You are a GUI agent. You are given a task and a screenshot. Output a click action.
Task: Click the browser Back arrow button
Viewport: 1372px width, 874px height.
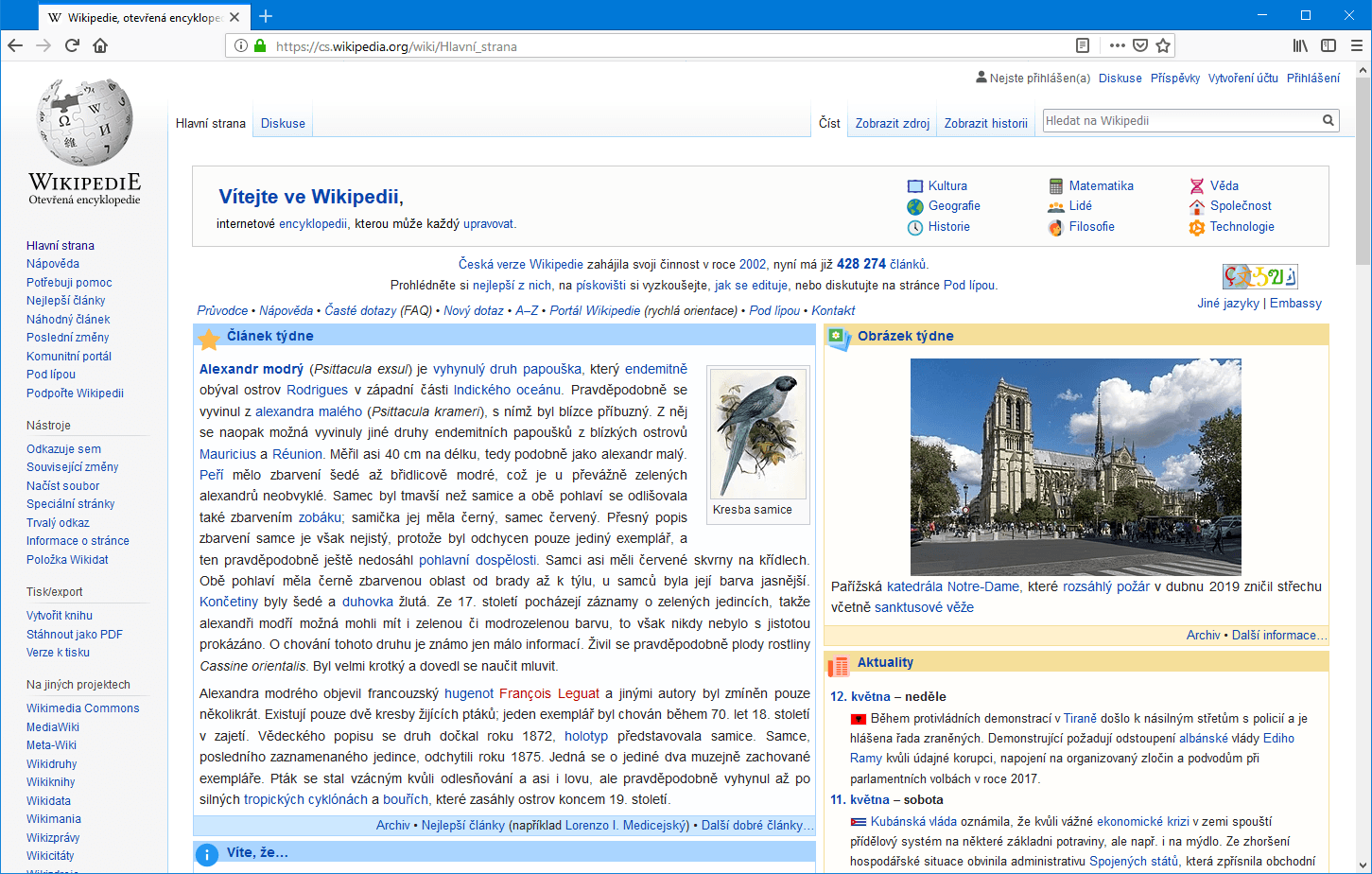[x=15, y=45]
